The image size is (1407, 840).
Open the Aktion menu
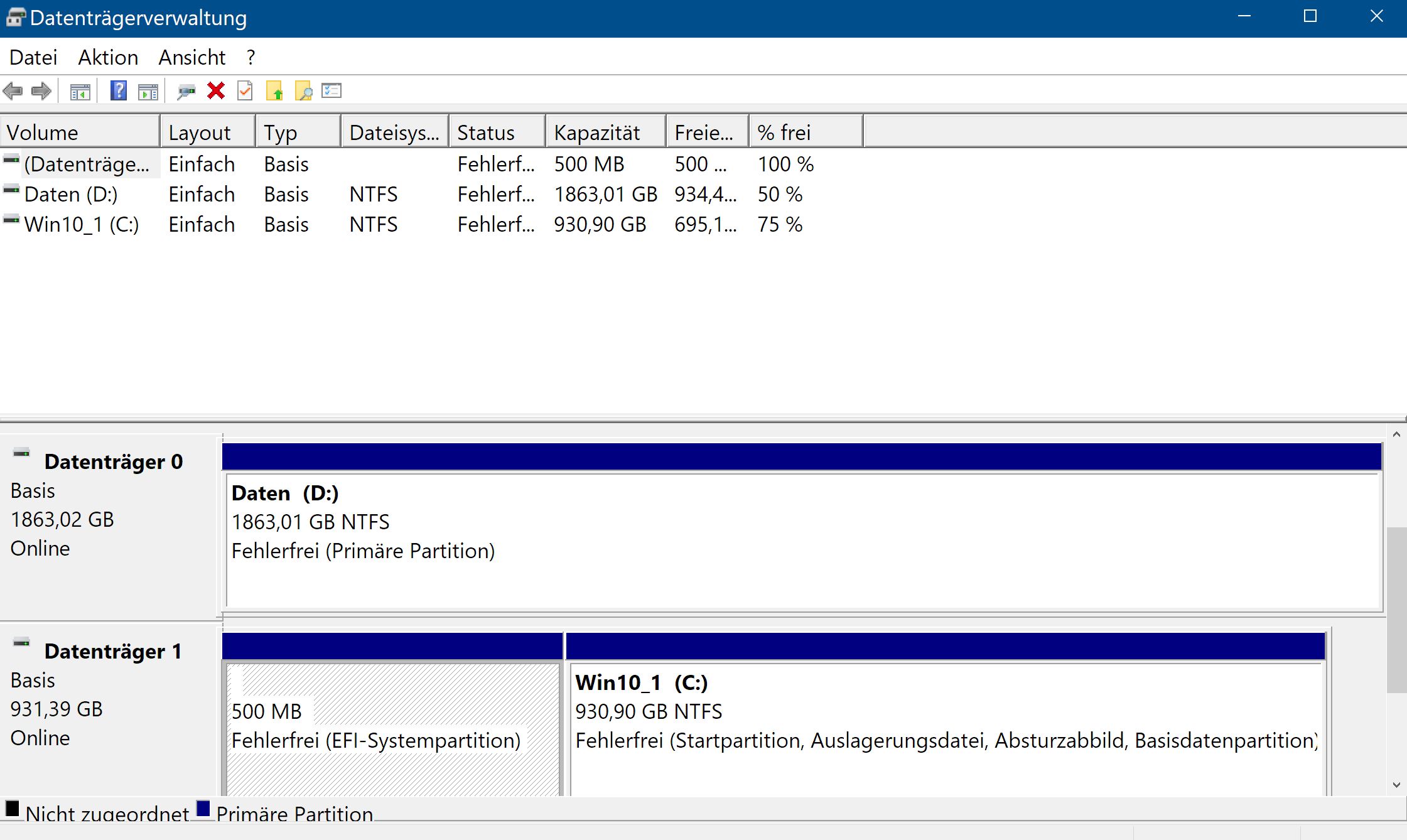coord(108,57)
